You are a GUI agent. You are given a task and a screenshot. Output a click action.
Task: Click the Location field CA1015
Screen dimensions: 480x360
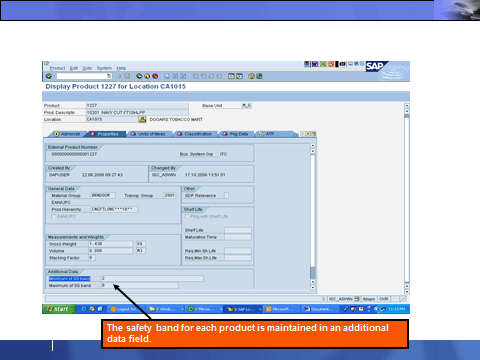point(112,119)
